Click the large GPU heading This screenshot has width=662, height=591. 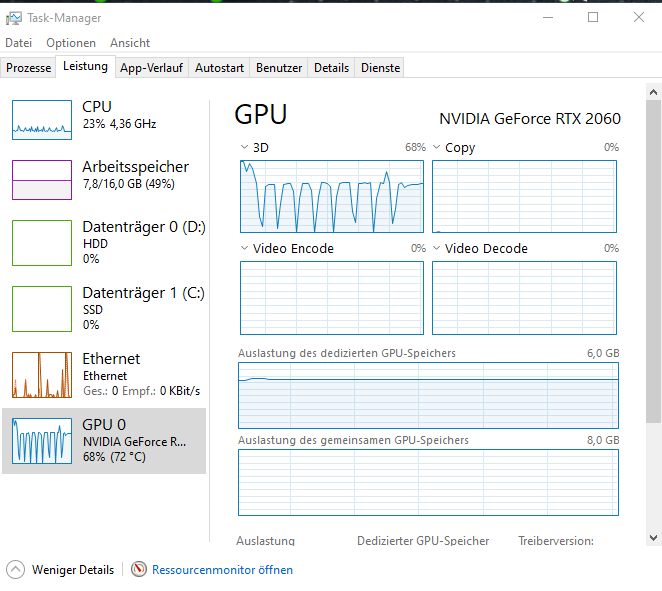click(x=260, y=114)
